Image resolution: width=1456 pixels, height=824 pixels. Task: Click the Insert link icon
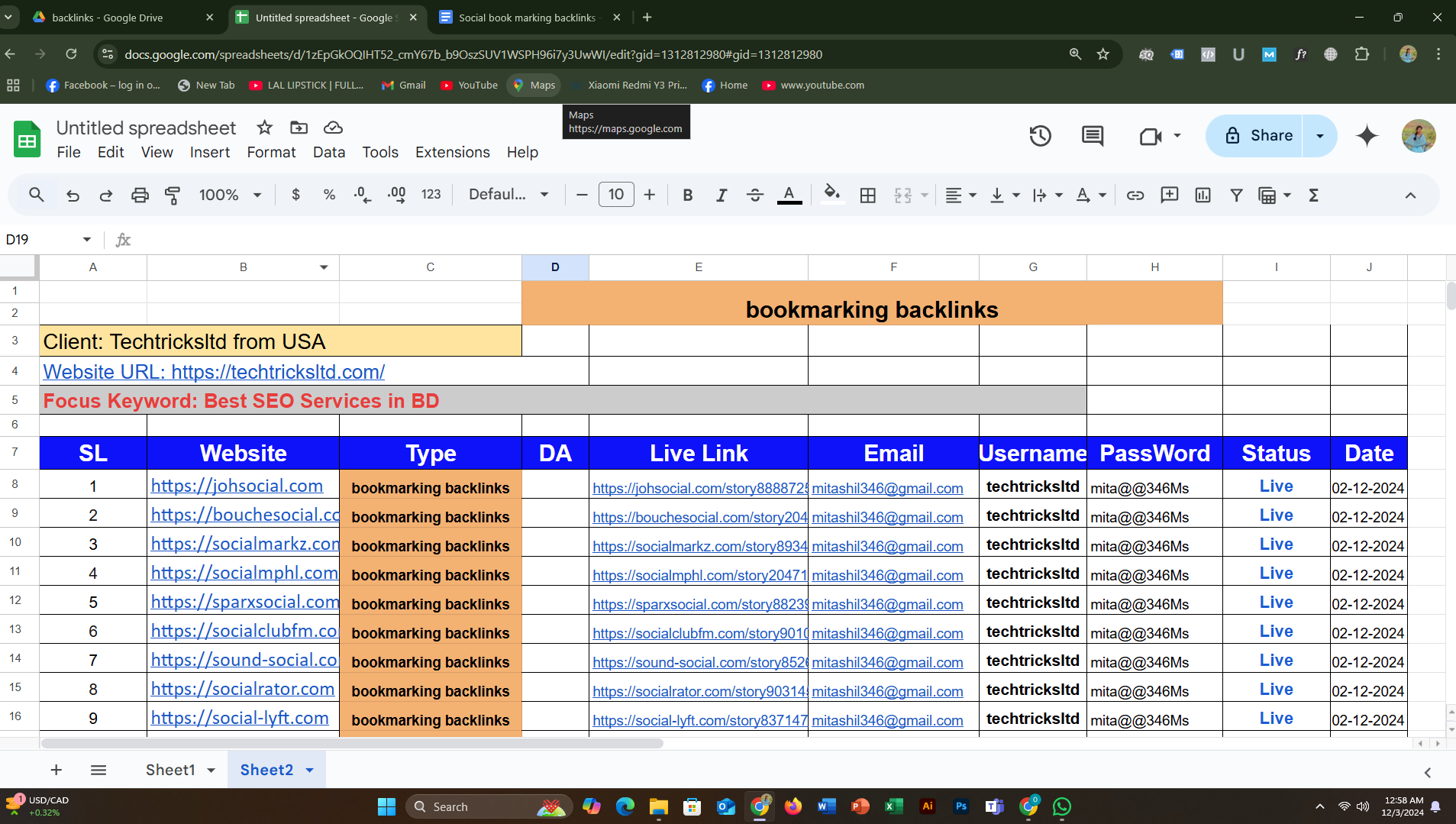[1135, 195]
